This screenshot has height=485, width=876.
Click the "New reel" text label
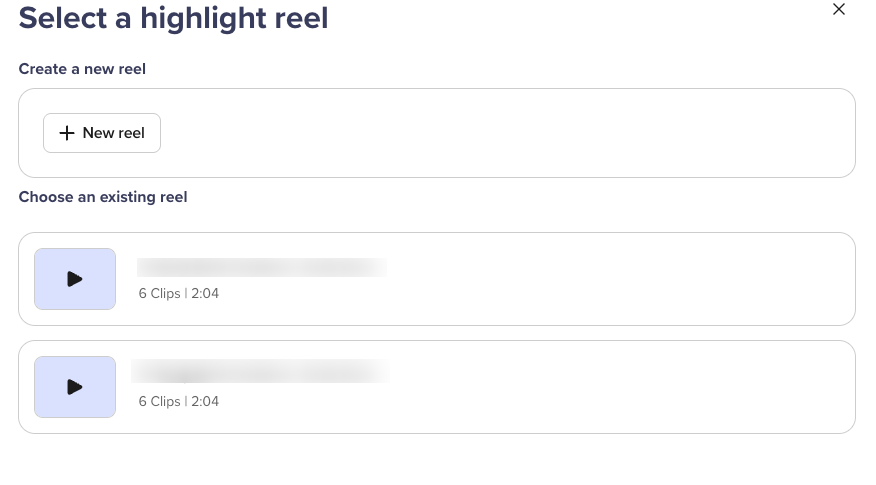[113, 133]
